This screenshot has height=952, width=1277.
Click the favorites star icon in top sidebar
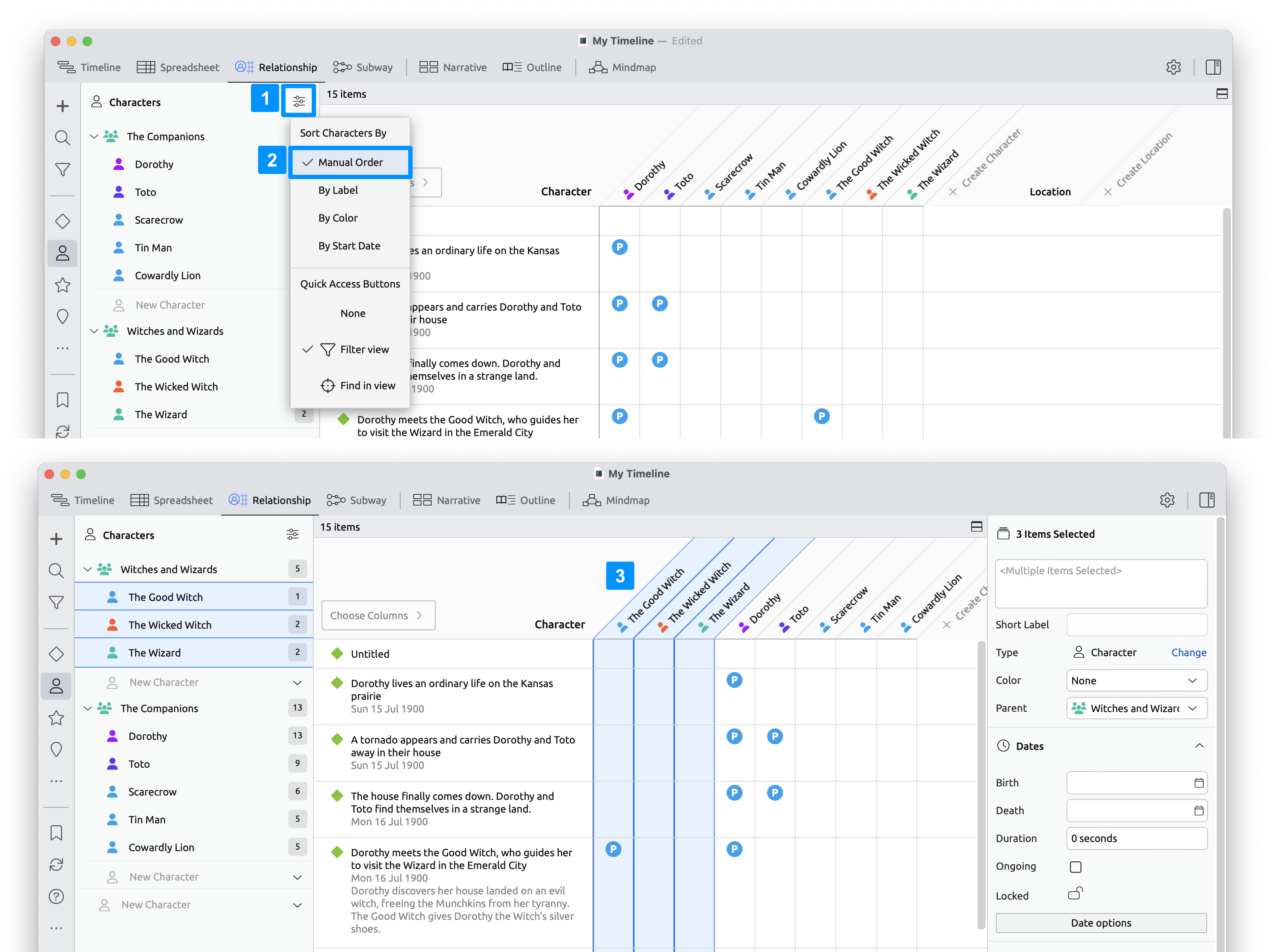[x=62, y=285]
